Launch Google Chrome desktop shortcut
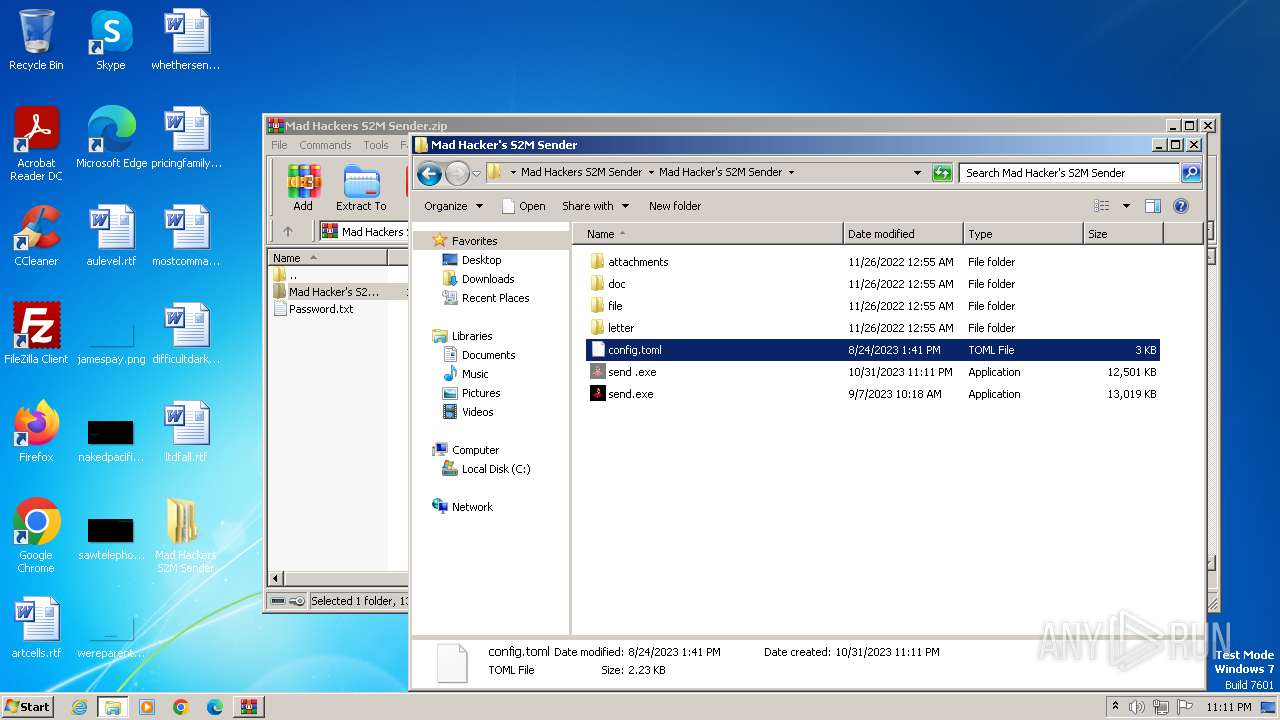The image size is (1280, 720). pos(36,535)
